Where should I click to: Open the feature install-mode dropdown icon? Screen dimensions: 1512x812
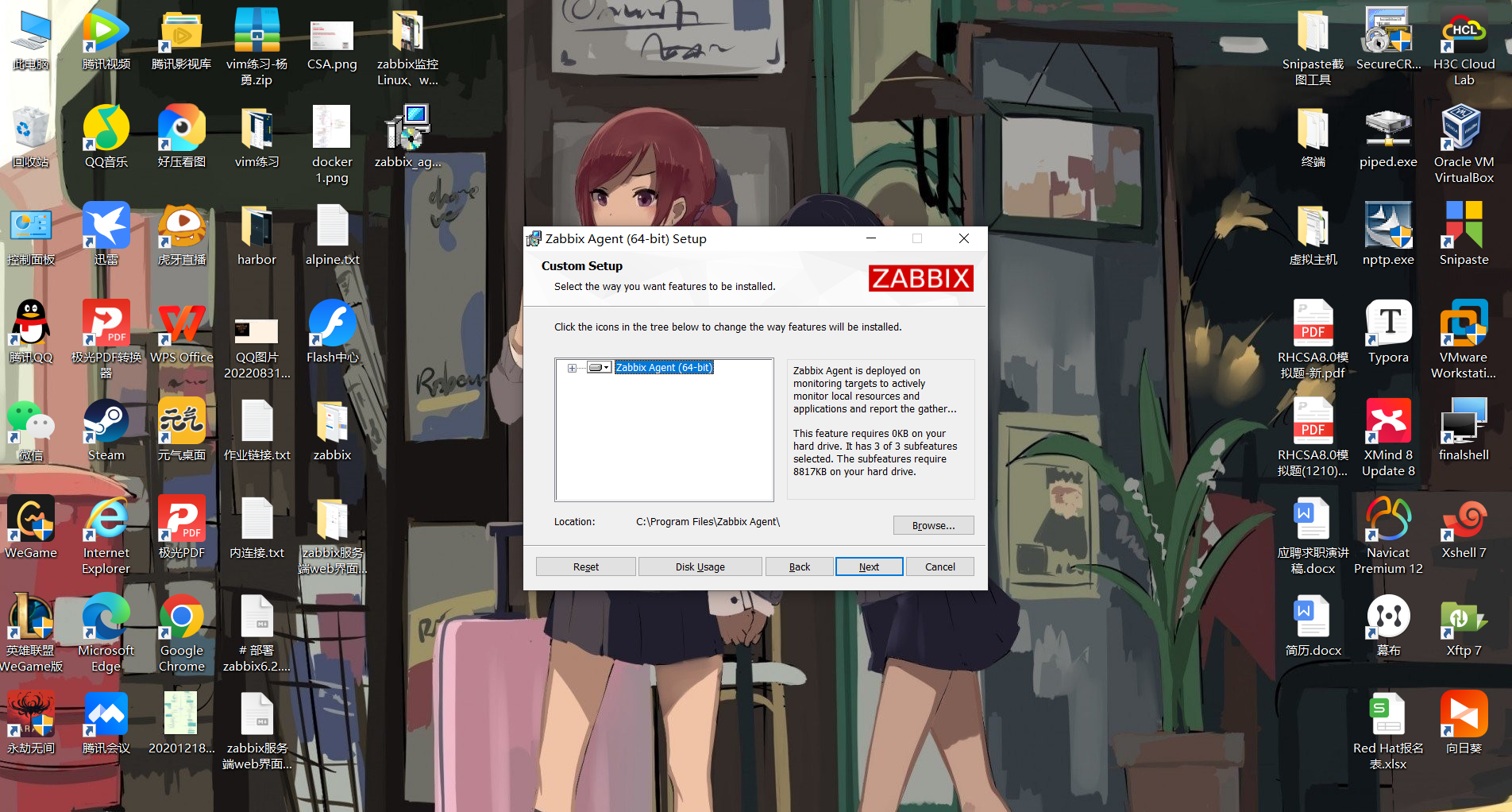[599, 367]
